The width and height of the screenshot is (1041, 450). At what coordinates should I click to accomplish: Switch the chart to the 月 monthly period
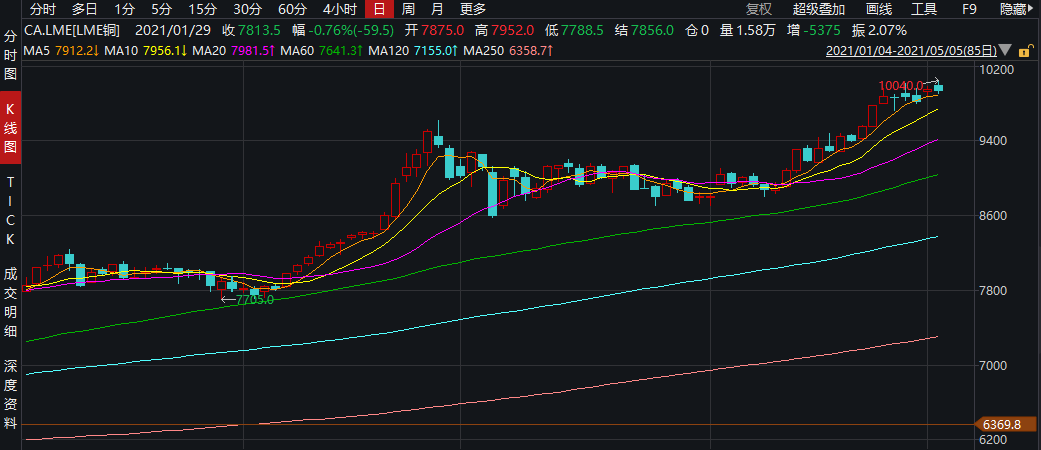[x=437, y=9]
